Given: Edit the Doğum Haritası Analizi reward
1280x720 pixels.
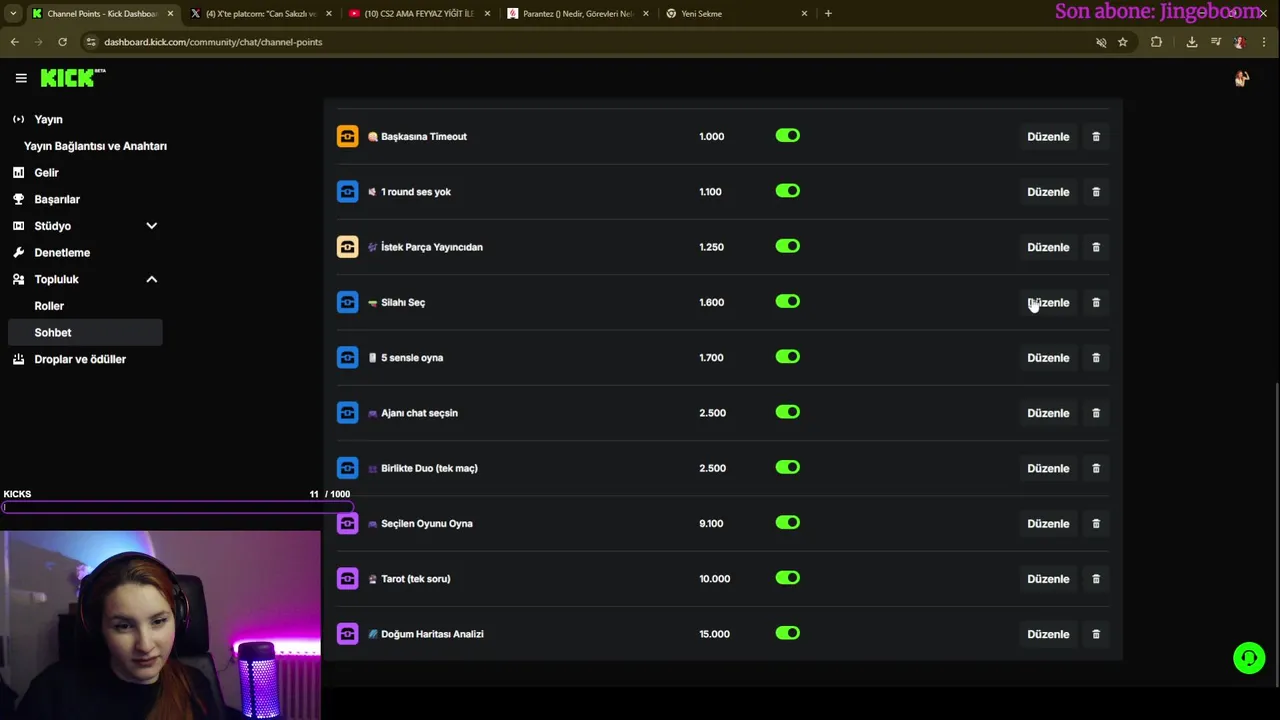Looking at the screenshot, I should [x=1048, y=634].
